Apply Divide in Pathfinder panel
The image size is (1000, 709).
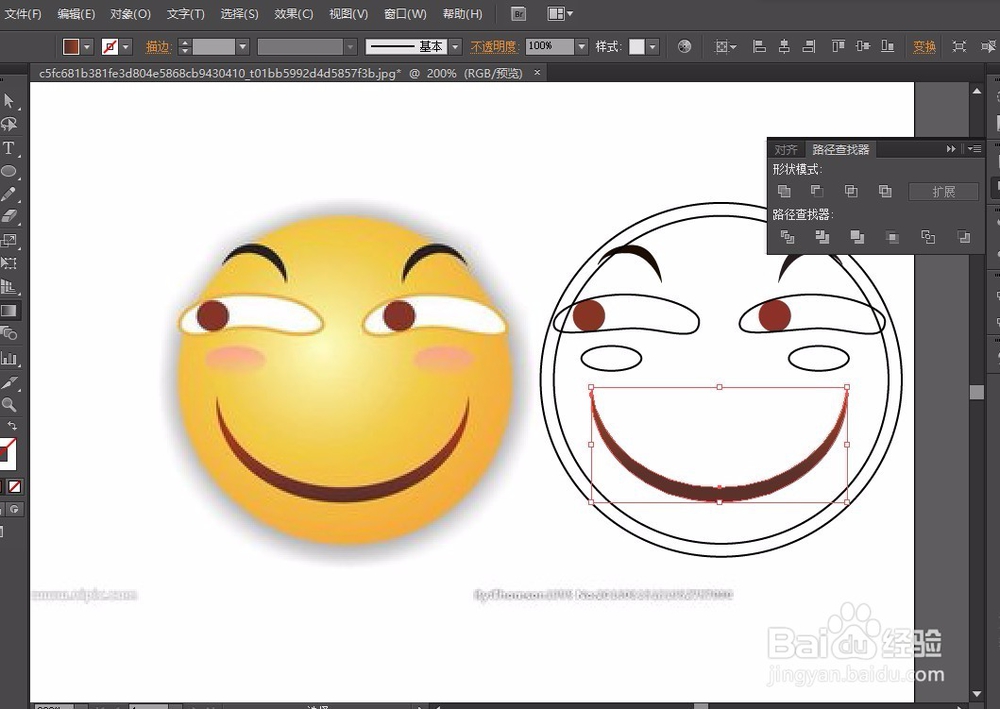pos(788,237)
